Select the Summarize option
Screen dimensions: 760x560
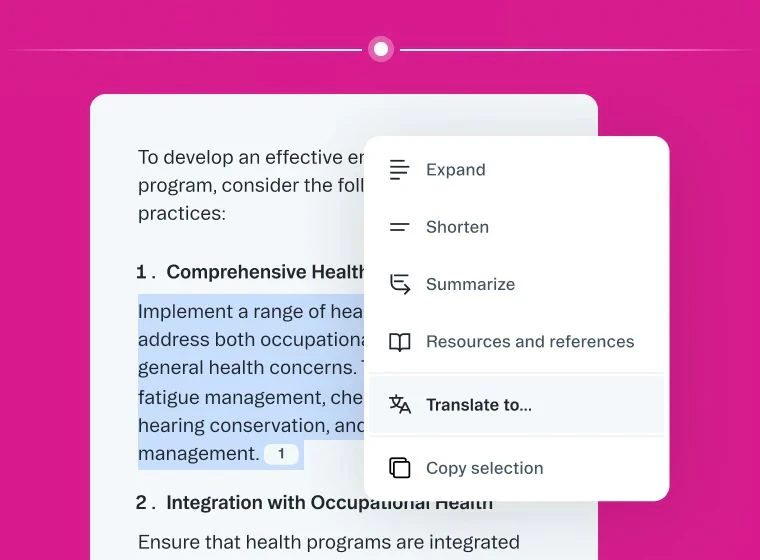pos(517,284)
